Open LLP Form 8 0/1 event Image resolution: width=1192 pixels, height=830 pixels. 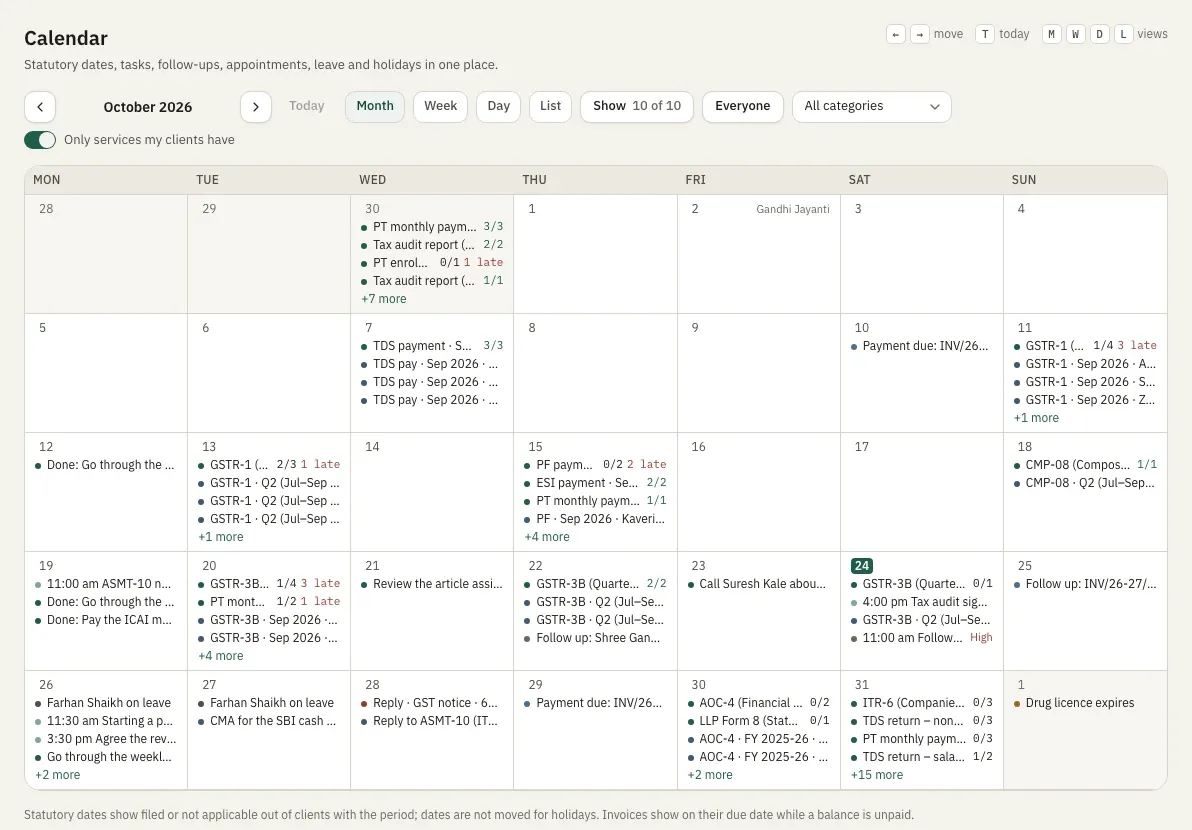click(x=758, y=721)
